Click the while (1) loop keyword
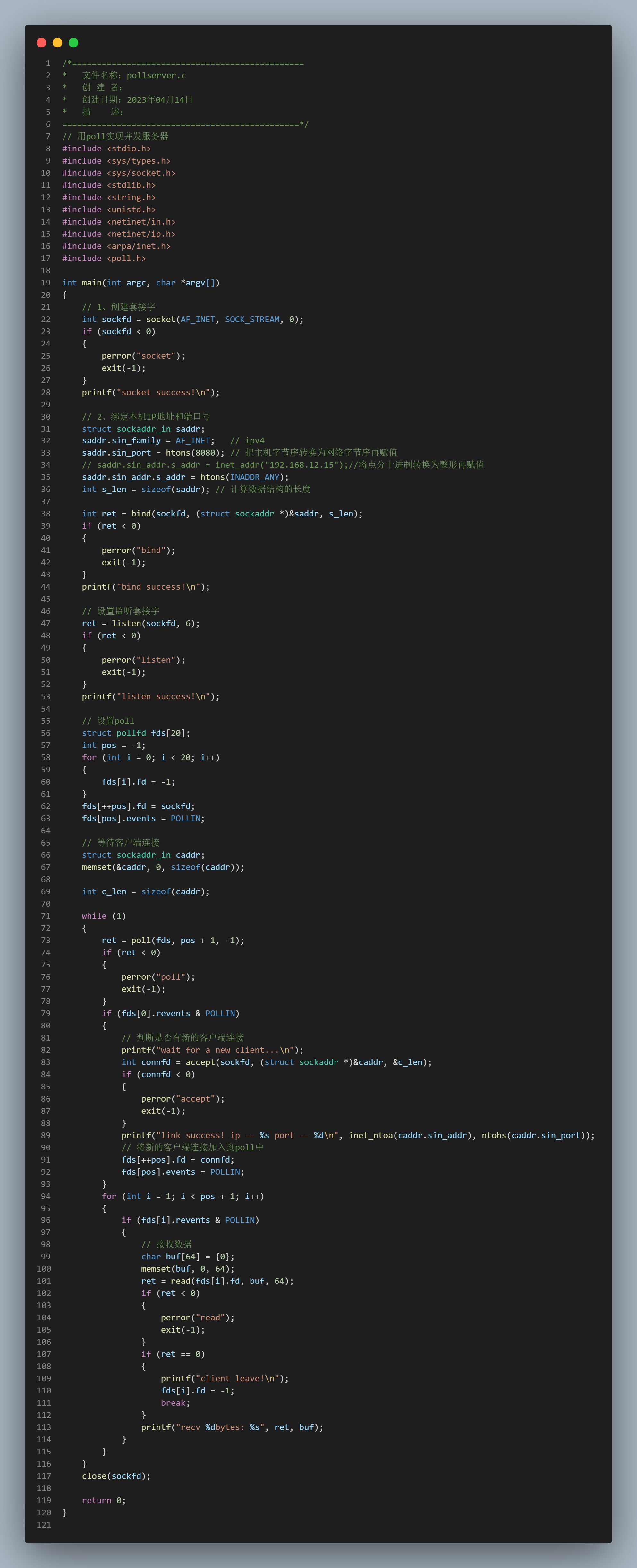The width and height of the screenshot is (637, 1568). [94, 916]
